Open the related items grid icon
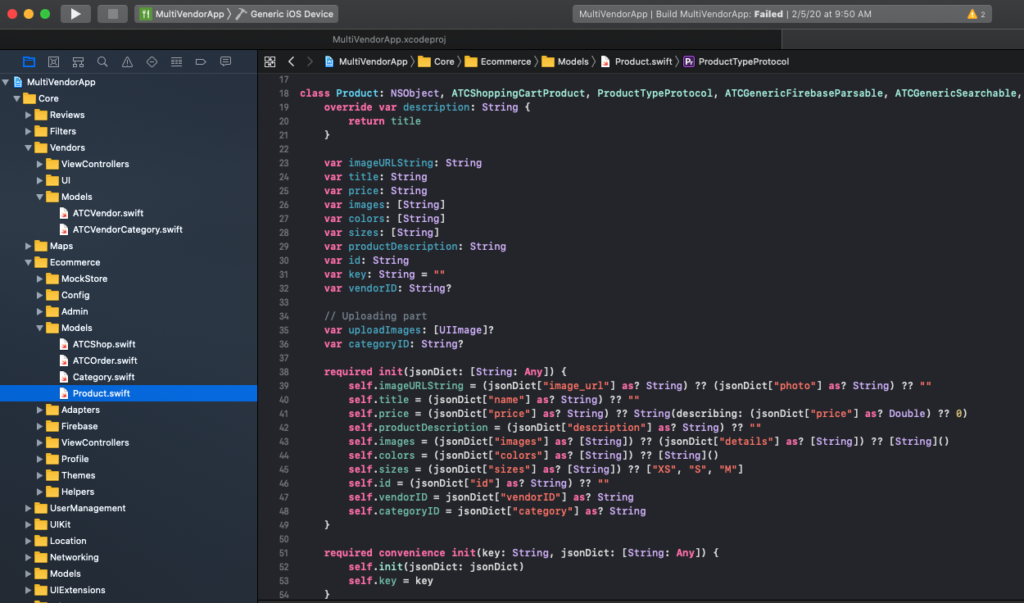 [270, 61]
